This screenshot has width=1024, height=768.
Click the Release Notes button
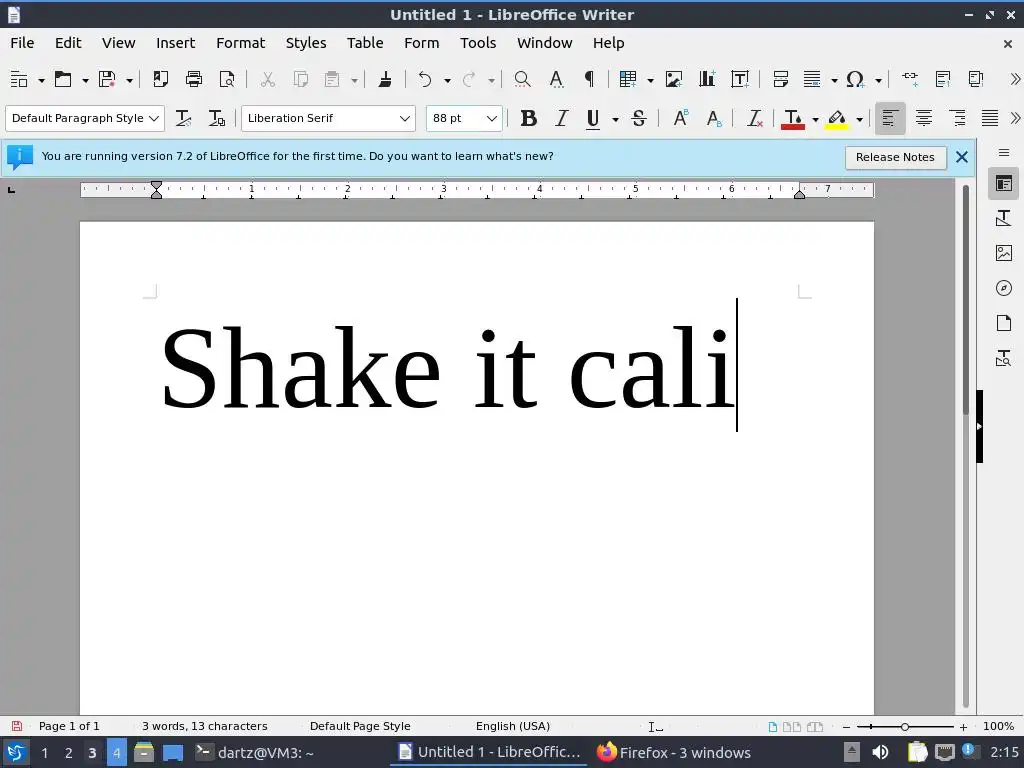point(895,157)
